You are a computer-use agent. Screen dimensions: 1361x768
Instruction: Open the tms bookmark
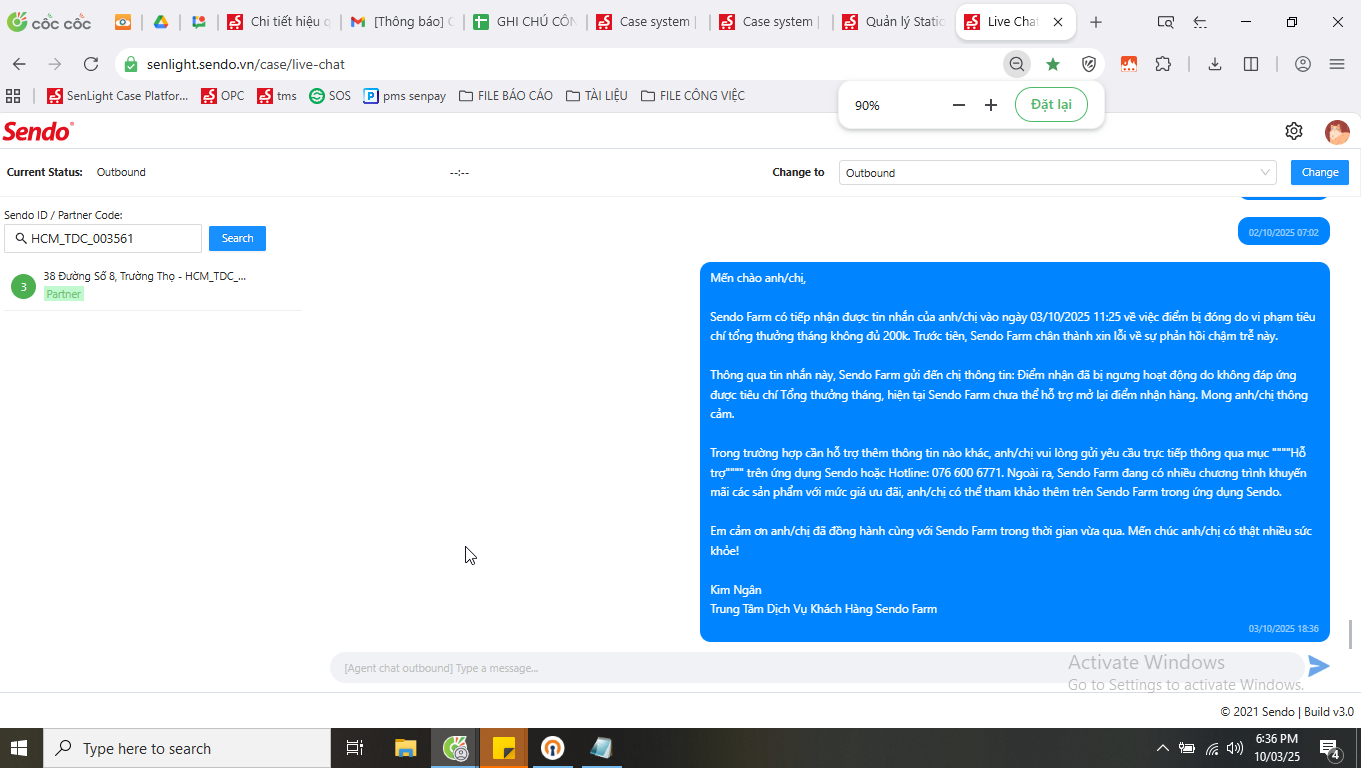277,96
